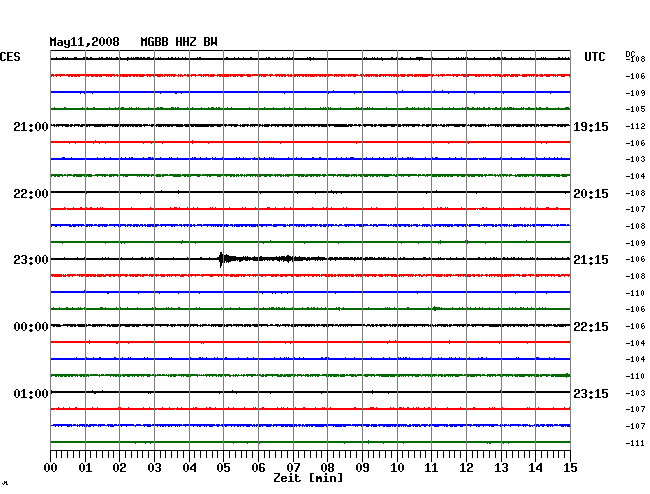Click minute tick label 01
Viewport: 650px width, 494px height.
pos(85,468)
